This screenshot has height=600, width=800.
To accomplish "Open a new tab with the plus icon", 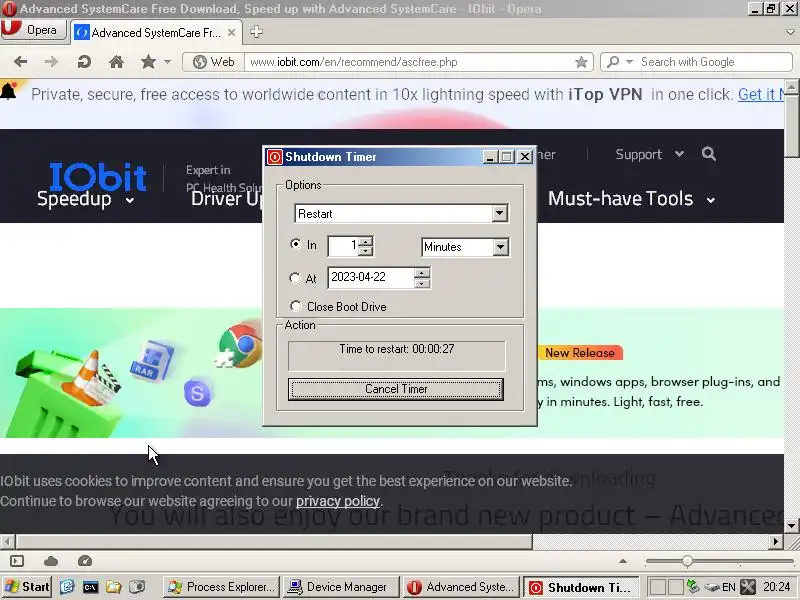I will [x=256, y=32].
